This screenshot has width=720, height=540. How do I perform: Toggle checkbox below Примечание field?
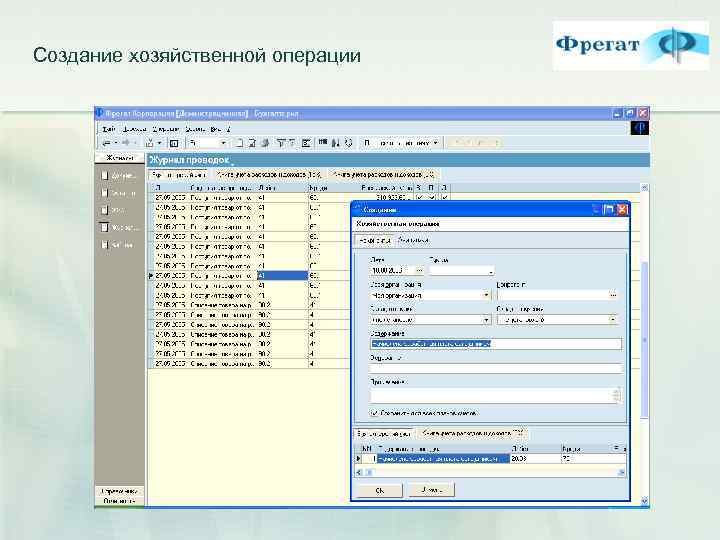(x=374, y=413)
